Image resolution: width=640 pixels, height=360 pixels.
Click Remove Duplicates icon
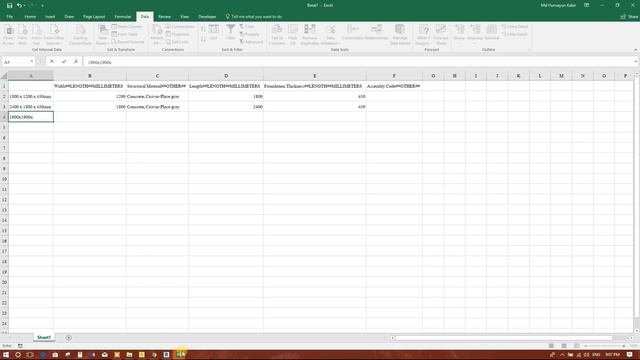[309, 35]
